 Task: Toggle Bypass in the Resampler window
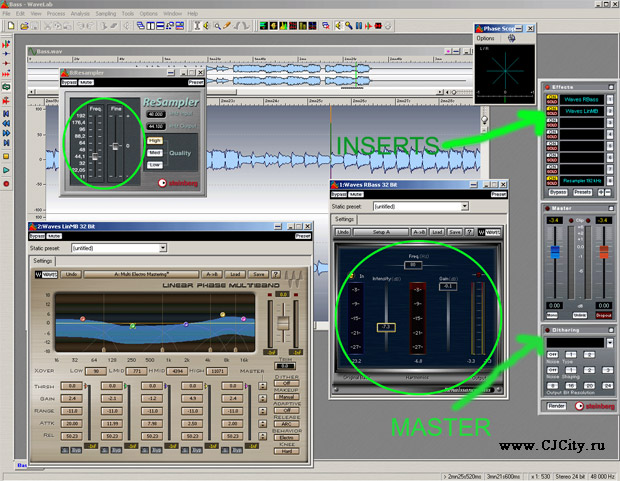pyautogui.click(x=69, y=82)
